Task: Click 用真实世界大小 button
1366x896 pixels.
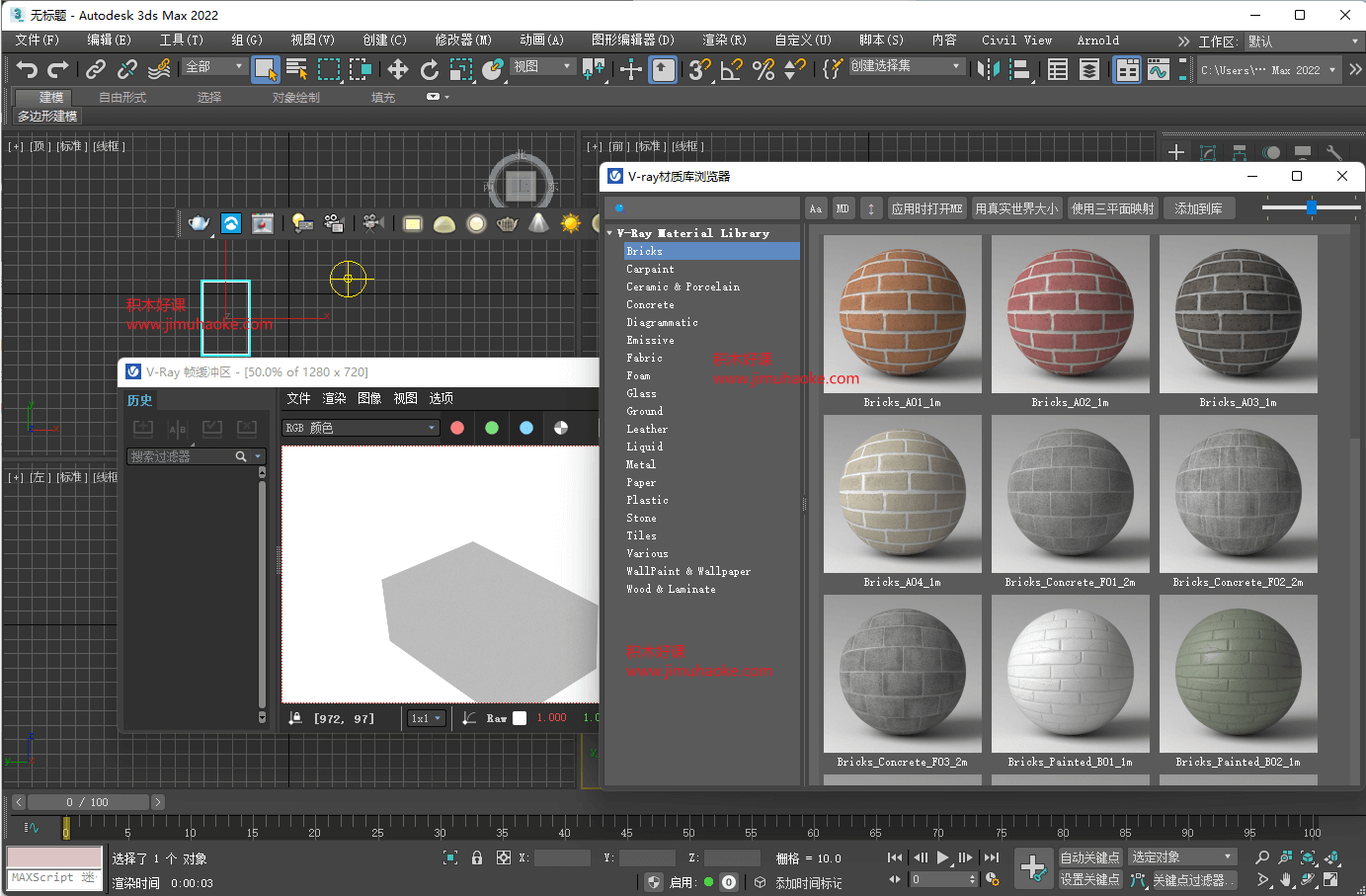Action: [1016, 208]
